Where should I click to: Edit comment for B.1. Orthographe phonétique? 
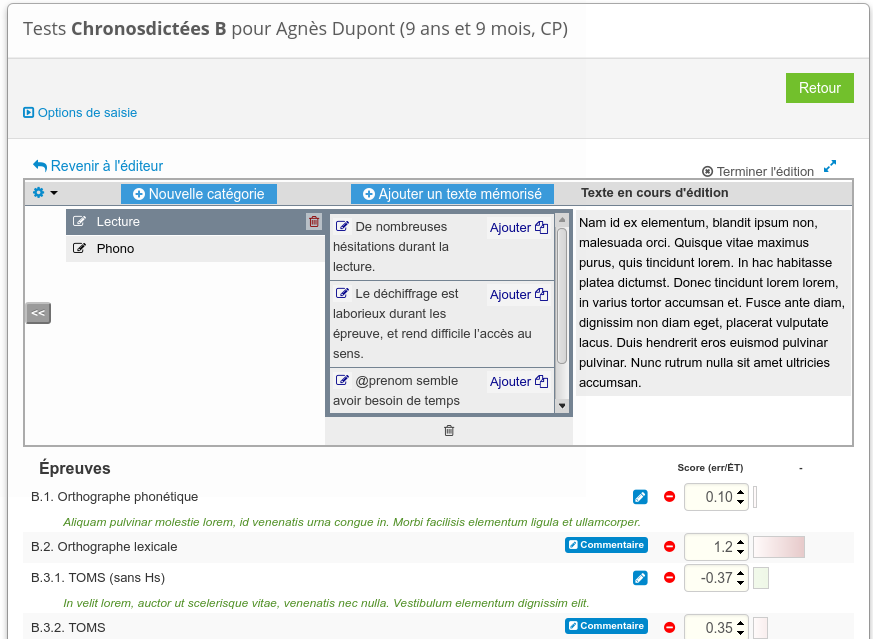point(640,497)
